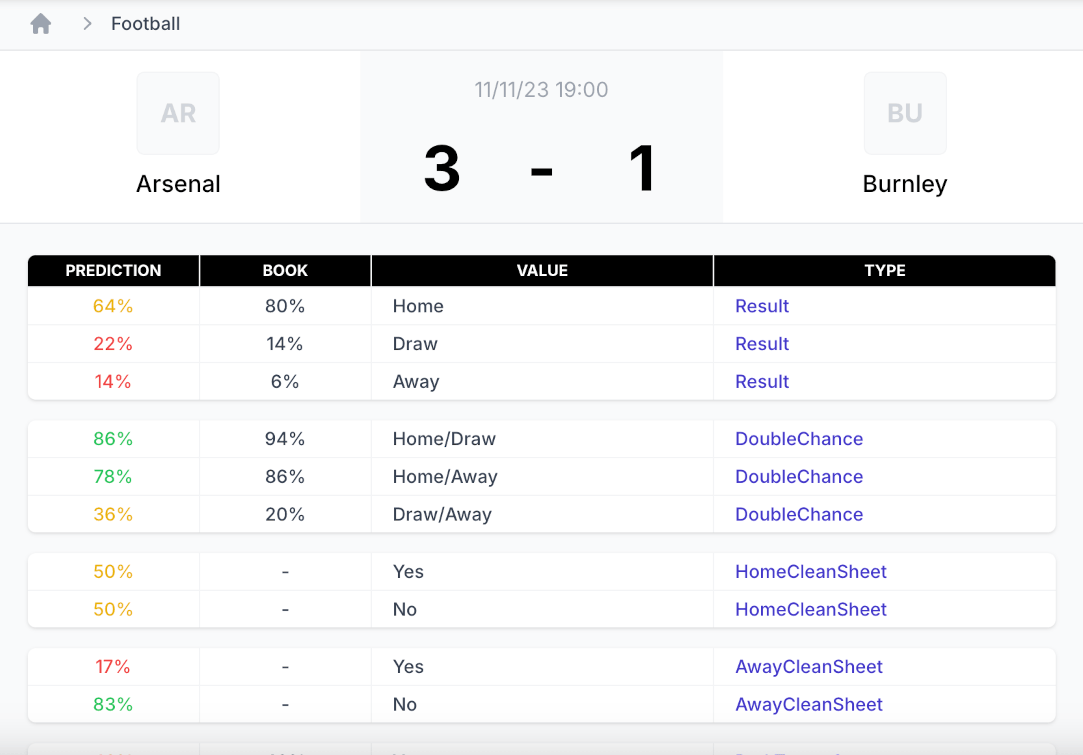
Task: Click the BOOK column header
Action: [285, 270]
